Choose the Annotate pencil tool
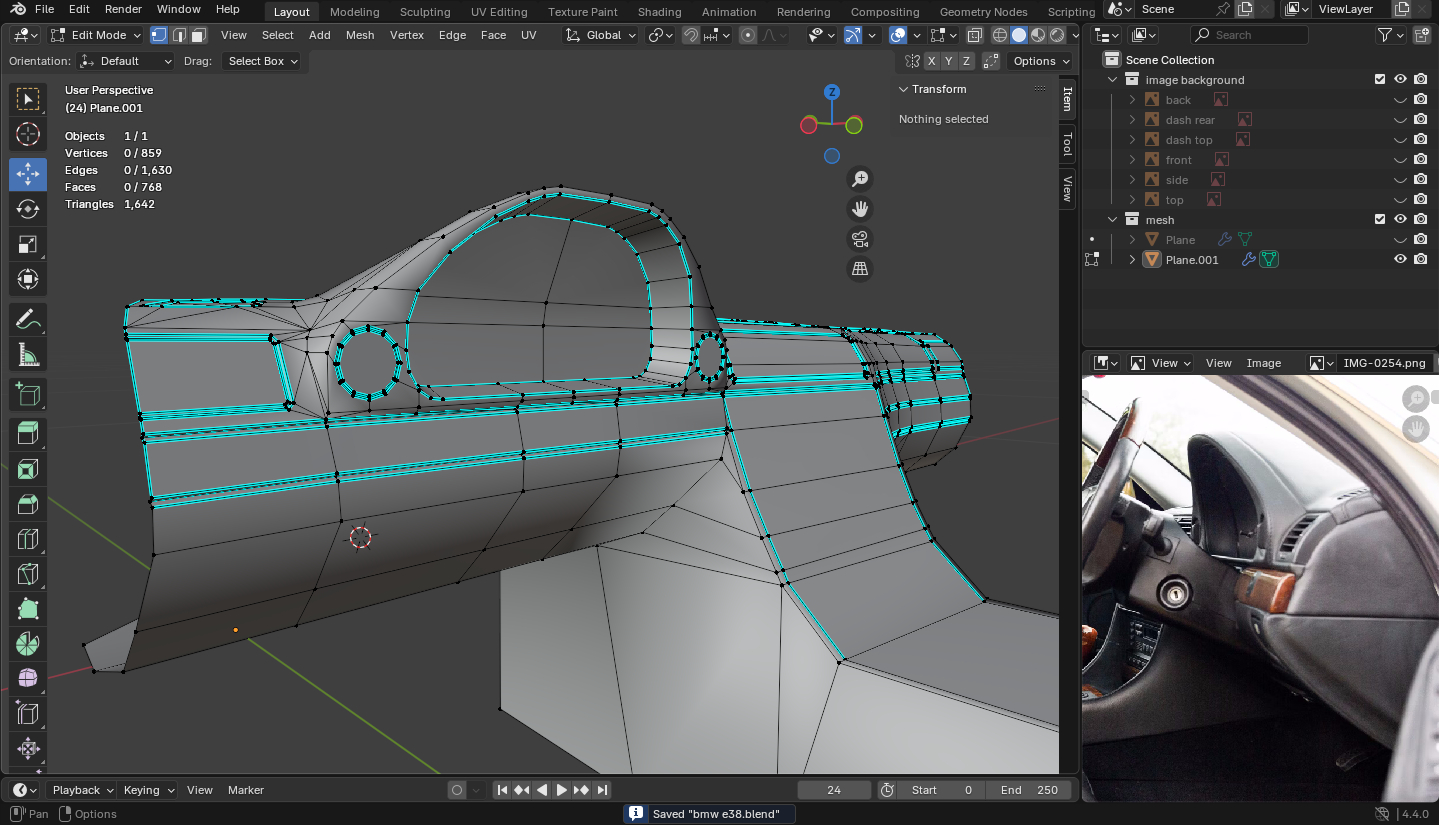 coord(28,320)
